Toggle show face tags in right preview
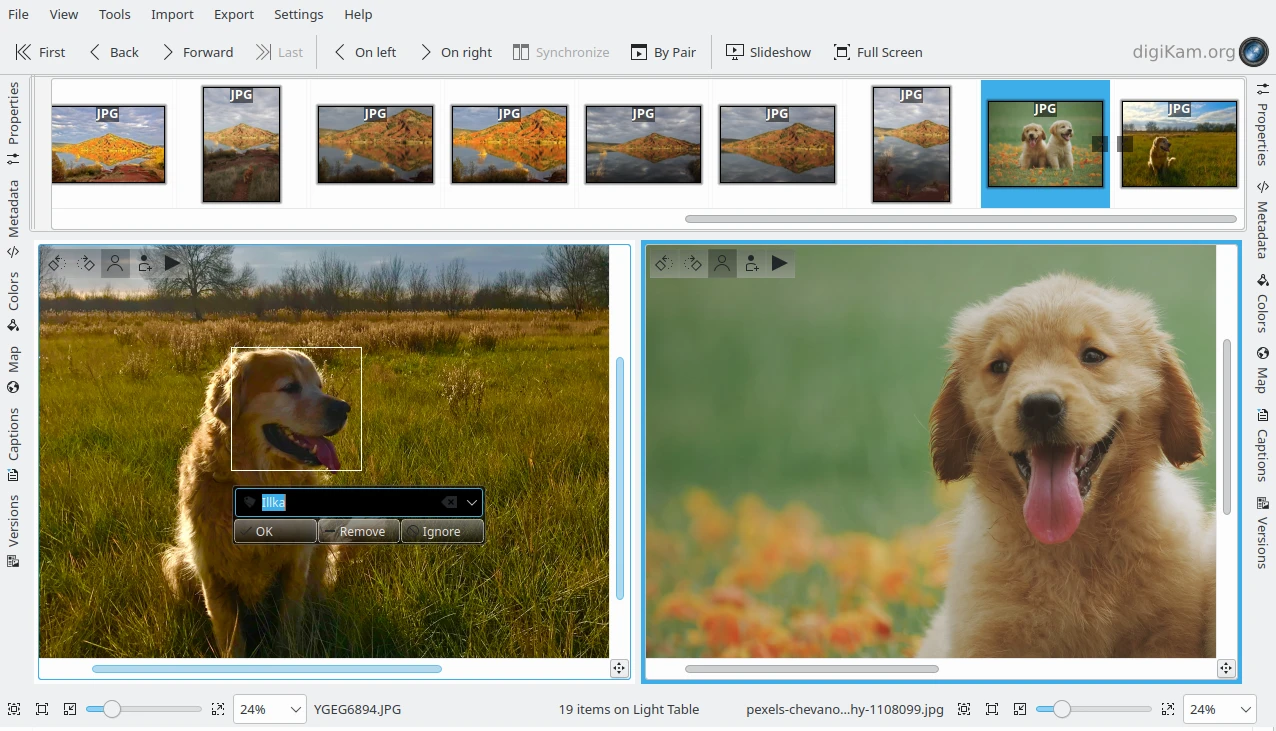 [721, 263]
